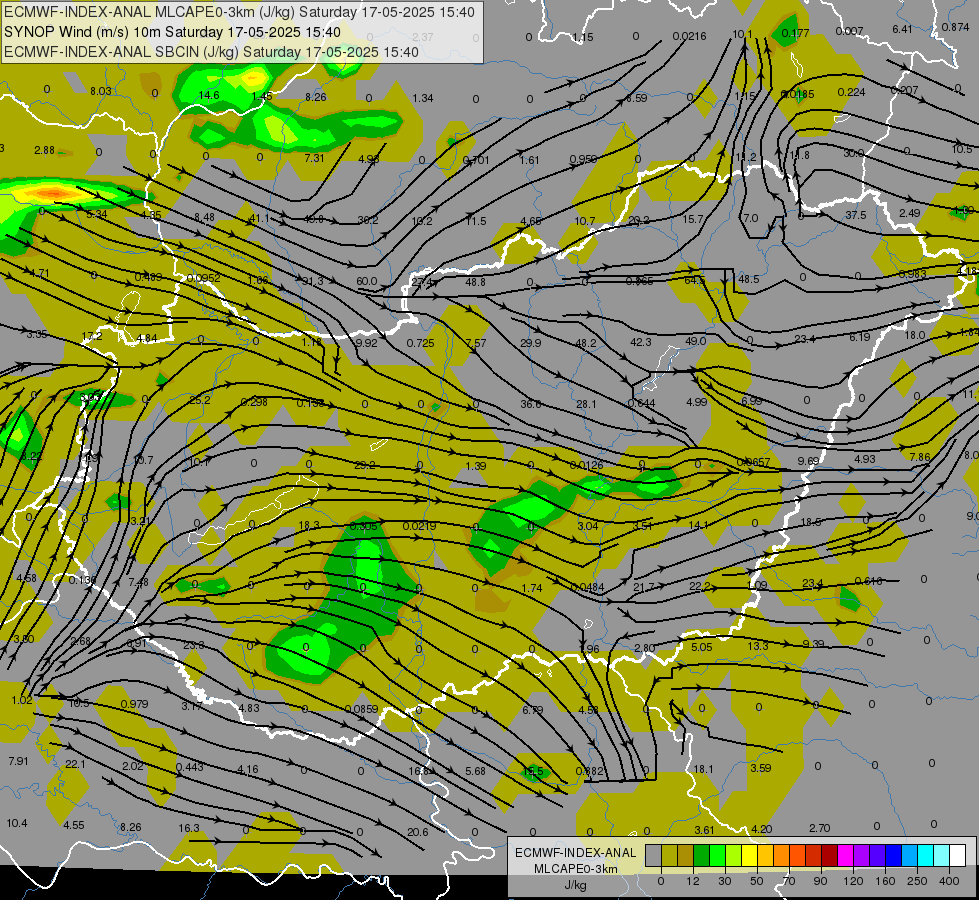
Task: Click the legend tick label '50'
Action: (757, 881)
